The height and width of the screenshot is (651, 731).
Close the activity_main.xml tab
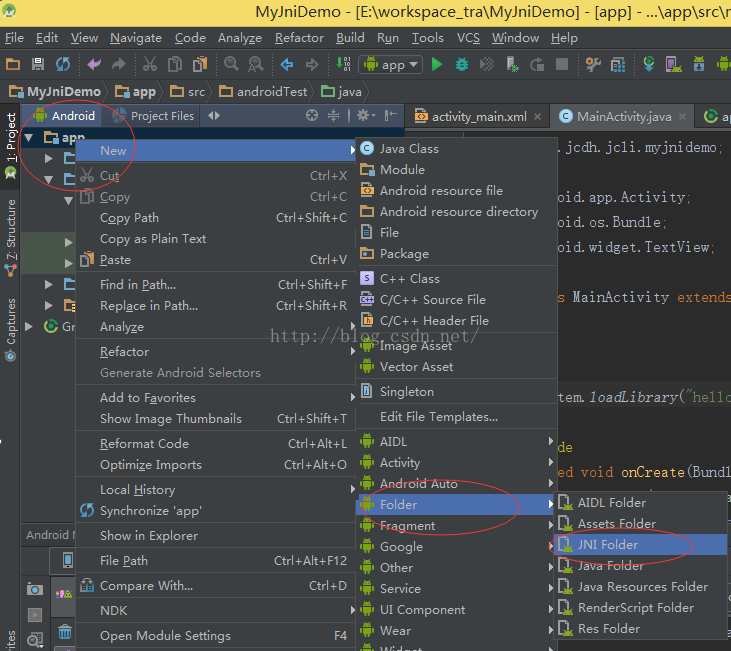coord(538,117)
